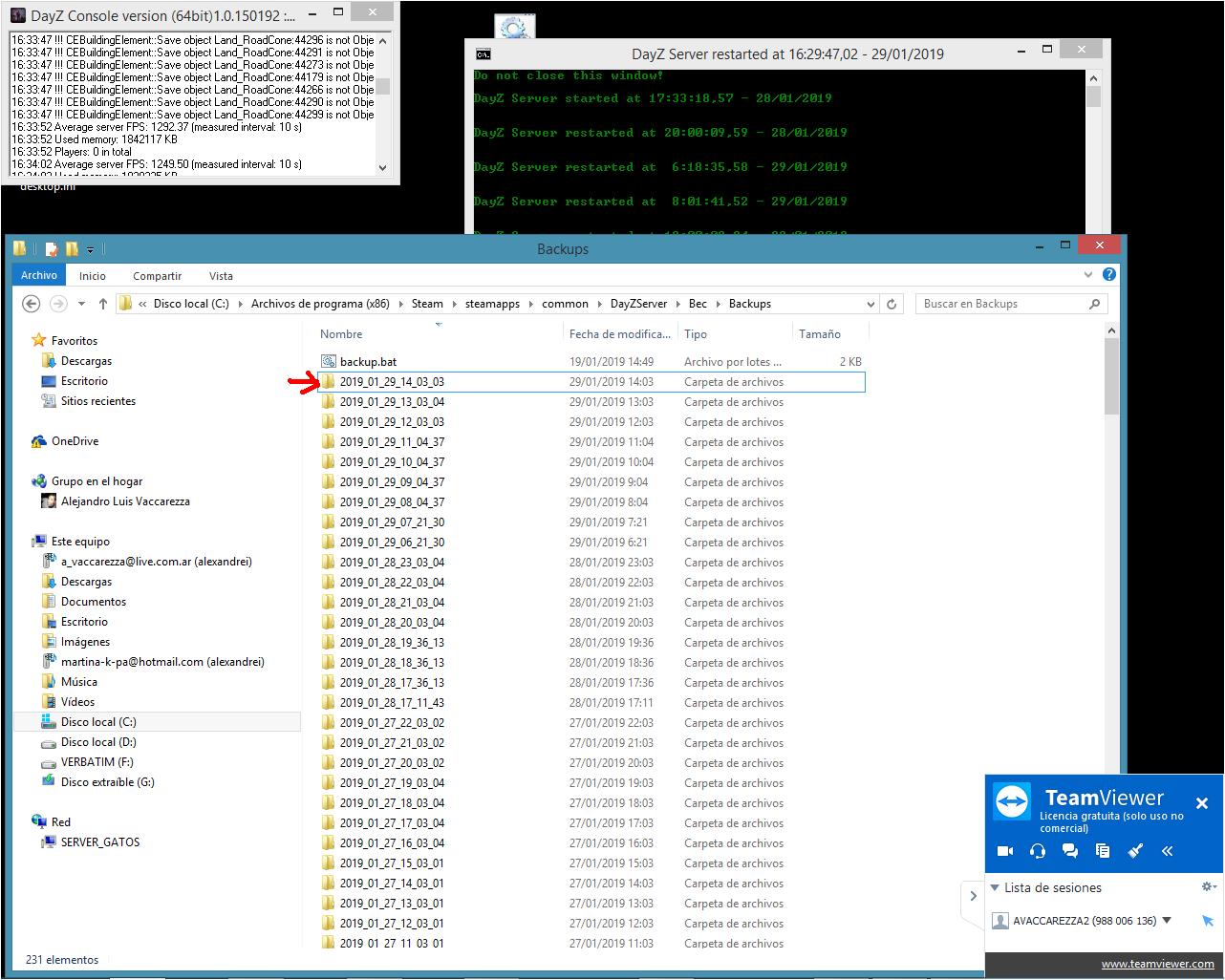This screenshot has width=1225, height=980.
Task: Click the TeamViewer logo icon
Action: point(1011,800)
